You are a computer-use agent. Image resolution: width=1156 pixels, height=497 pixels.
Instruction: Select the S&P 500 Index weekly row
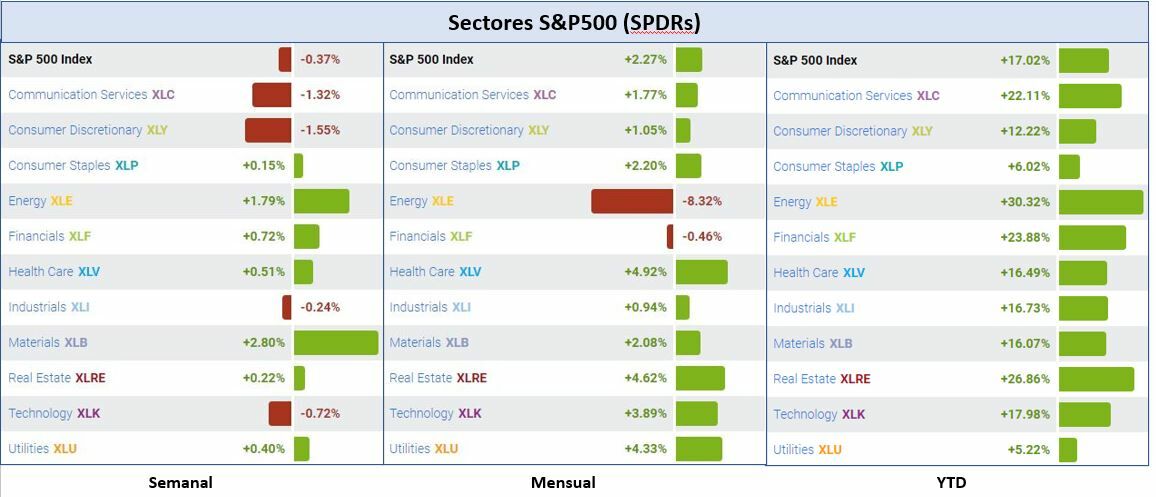tap(50, 59)
